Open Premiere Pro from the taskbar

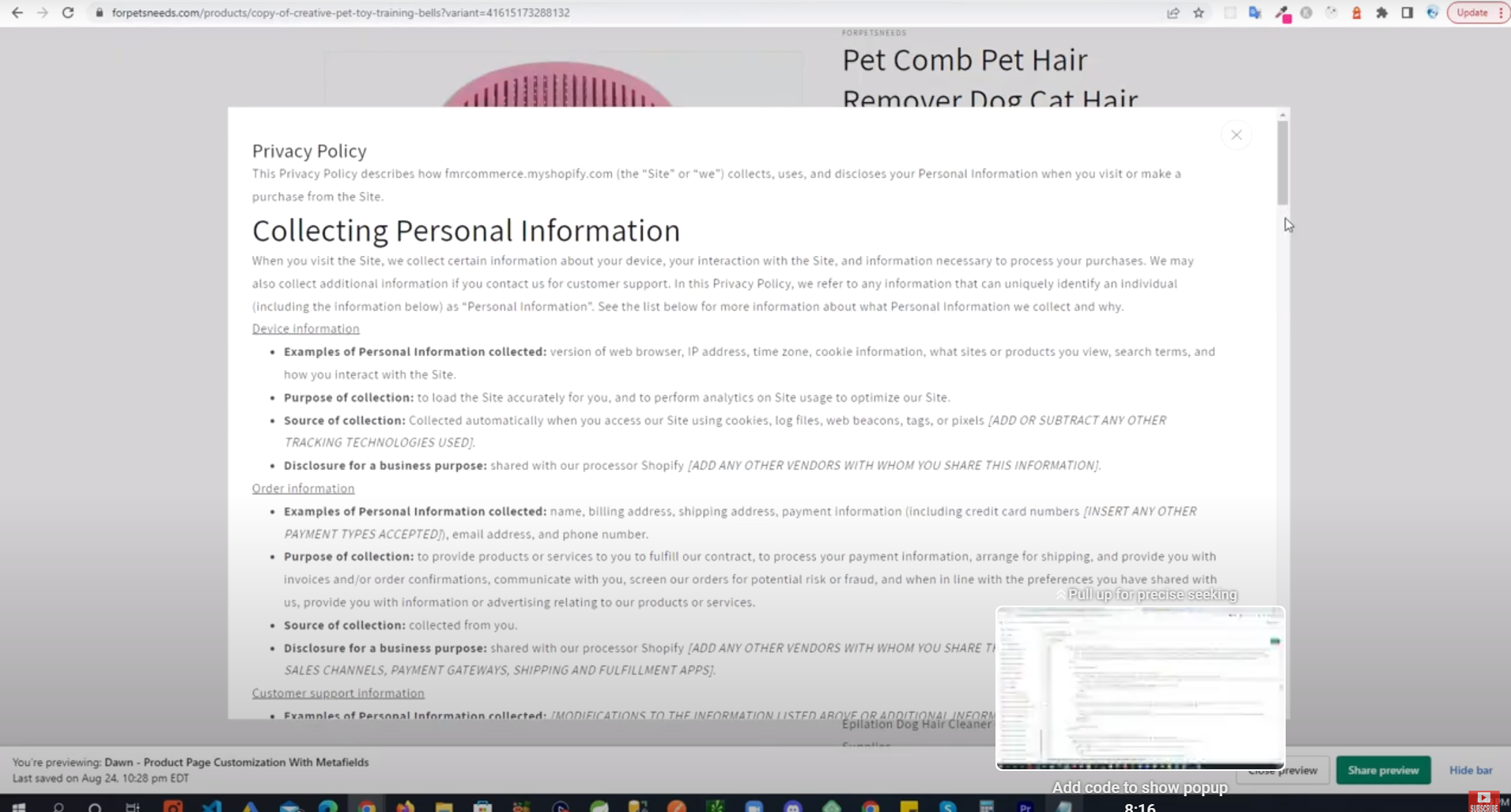point(1026,806)
